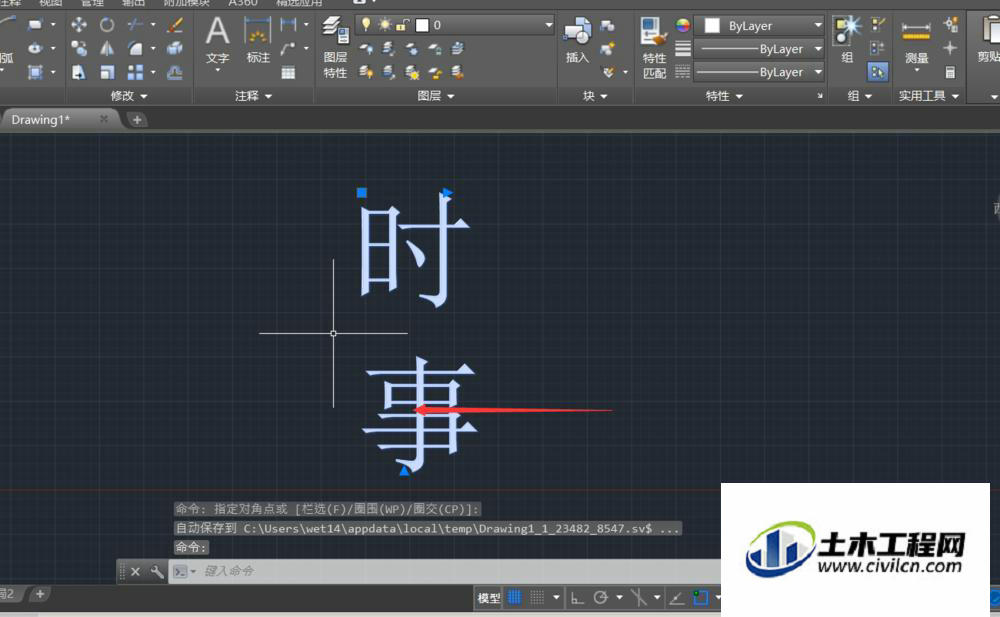The height and width of the screenshot is (617, 1000).
Task: Open the layer dropdown list showing 0
Action: click(x=454, y=25)
